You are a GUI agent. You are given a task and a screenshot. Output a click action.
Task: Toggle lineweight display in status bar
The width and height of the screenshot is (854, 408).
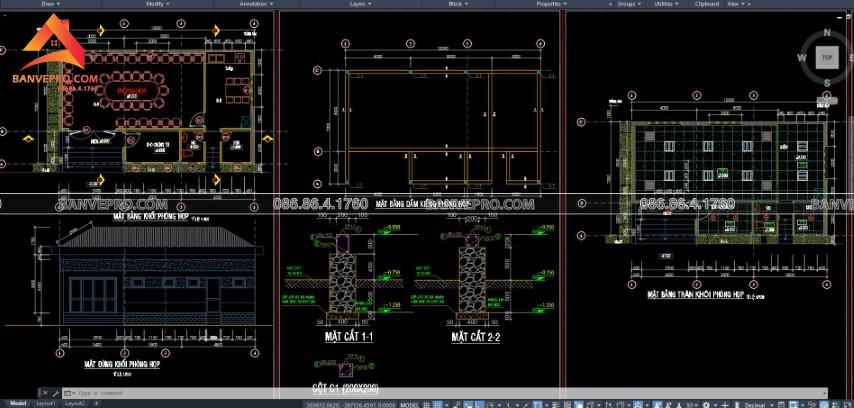pos(555,405)
